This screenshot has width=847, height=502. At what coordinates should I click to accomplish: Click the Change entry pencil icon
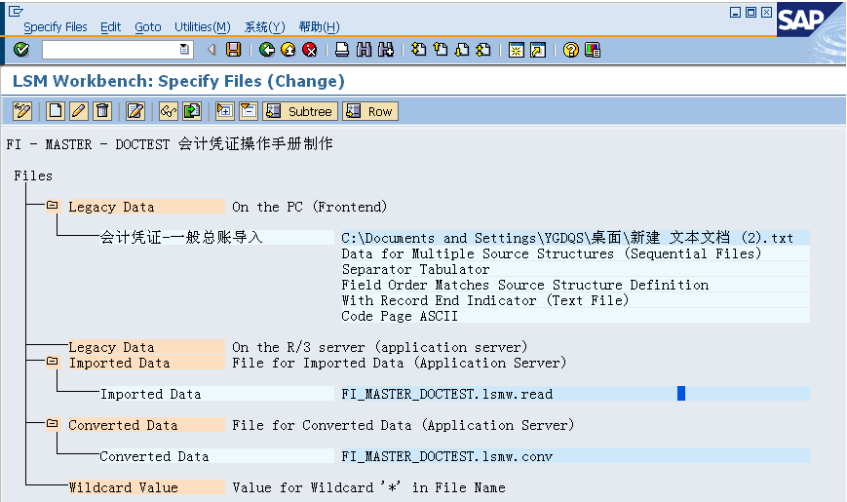click(78, 111)
